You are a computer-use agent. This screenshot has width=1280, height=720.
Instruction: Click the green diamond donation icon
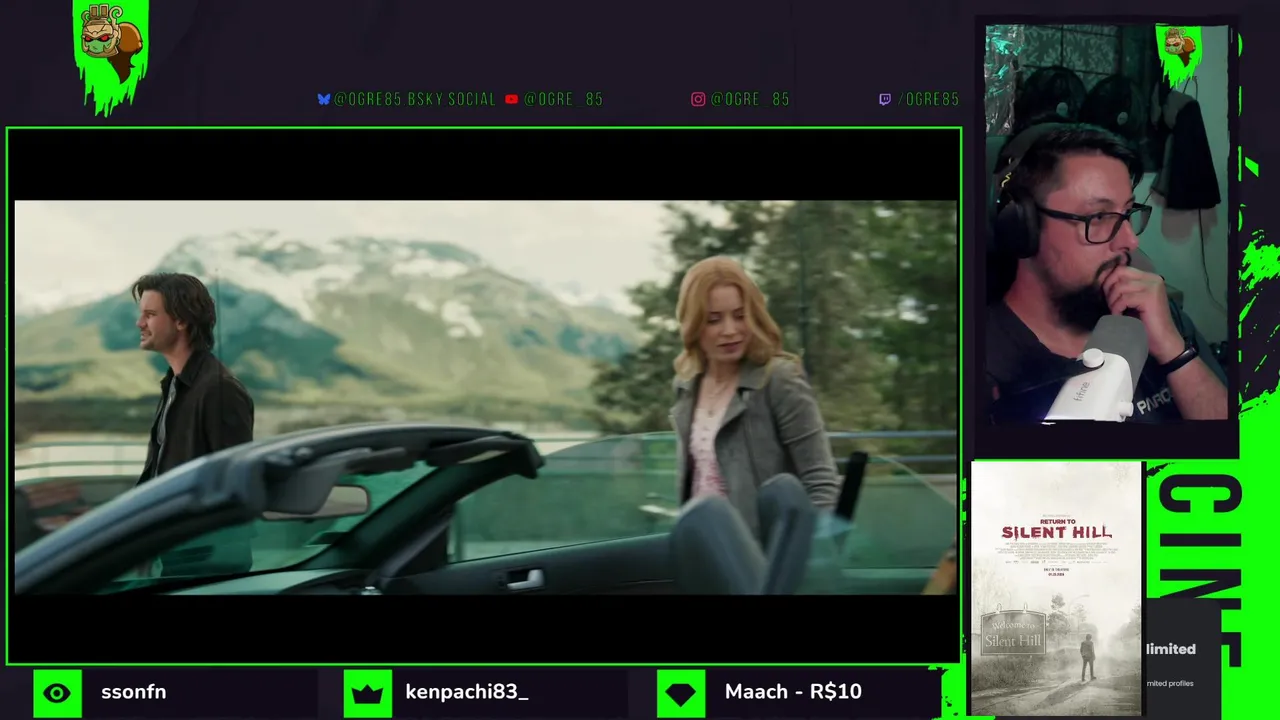(x=680, y=692)
